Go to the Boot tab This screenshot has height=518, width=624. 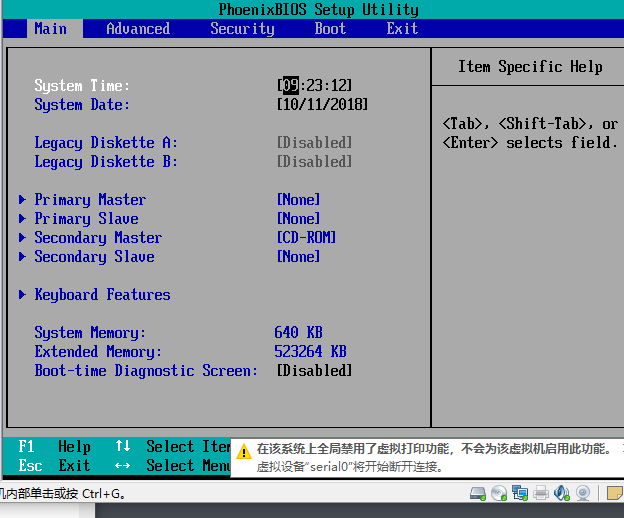pos(330,29)
